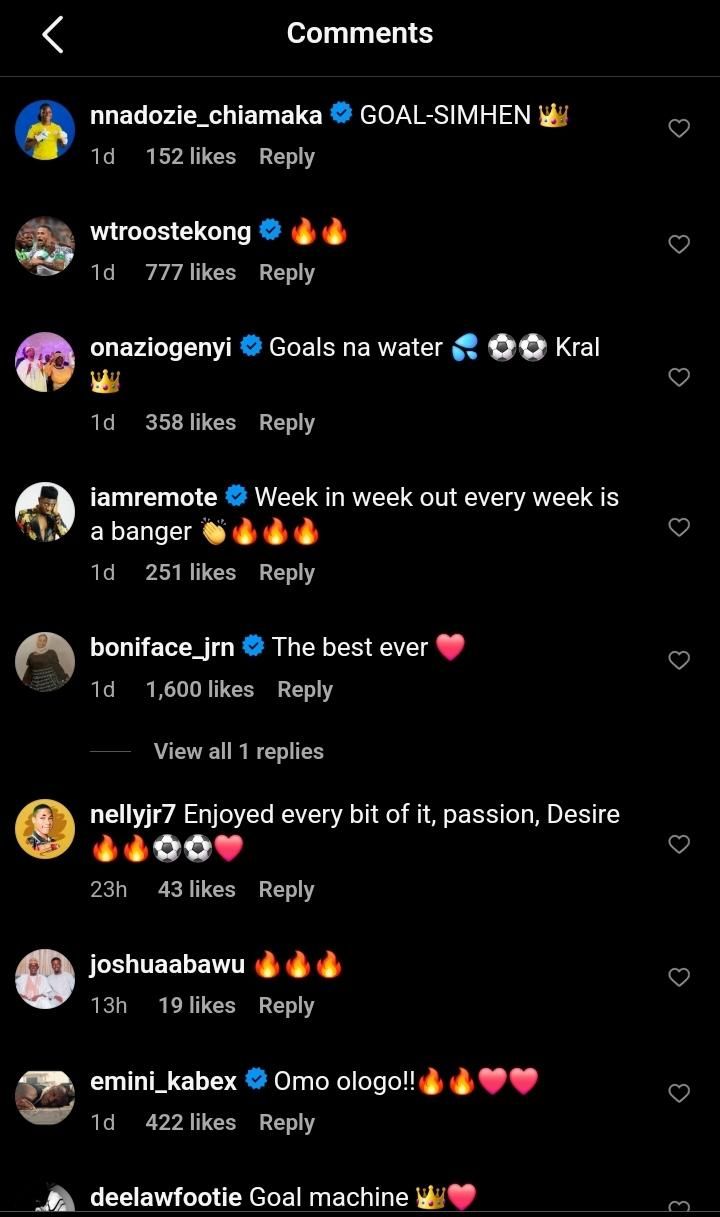Like nnadozie_chiamaka's GOAL-SIMHEN comment
This screenshot has height=1217, width=720.
[679, 128]
